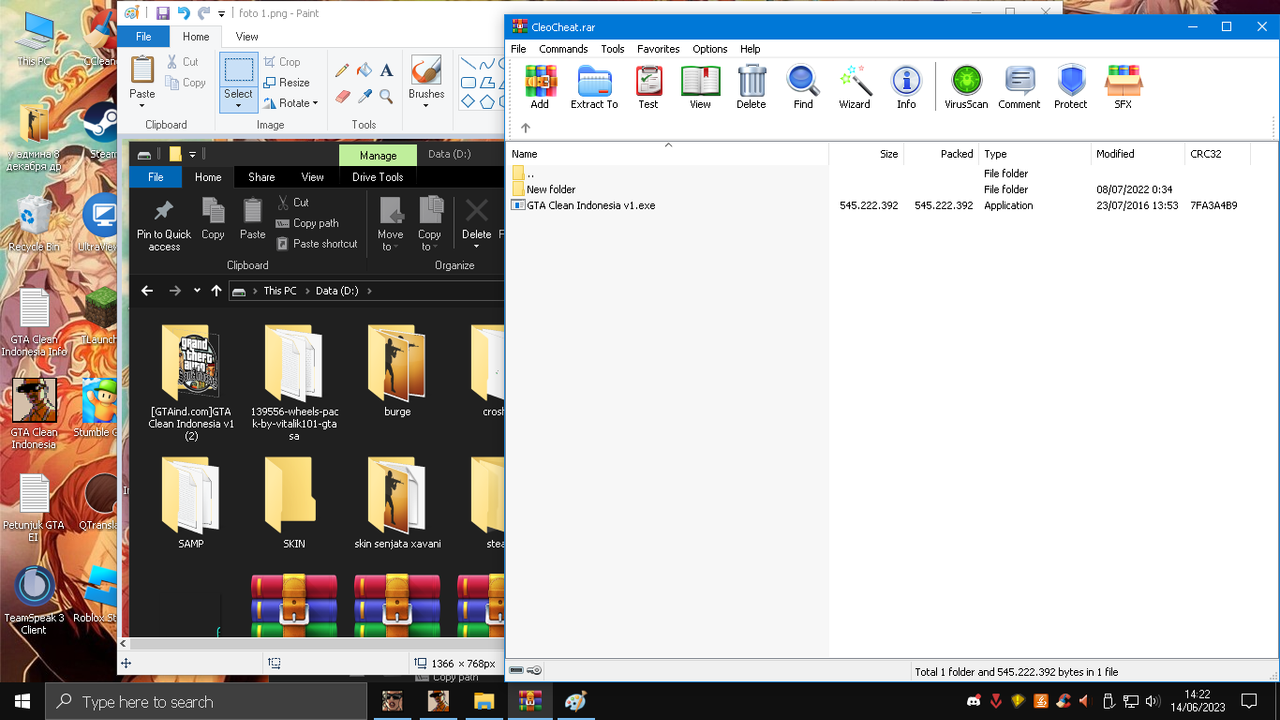Screen dimensions: 1280x720
Task: Click the Undo arrow in Paint title bar
Action: click(183, 13)
